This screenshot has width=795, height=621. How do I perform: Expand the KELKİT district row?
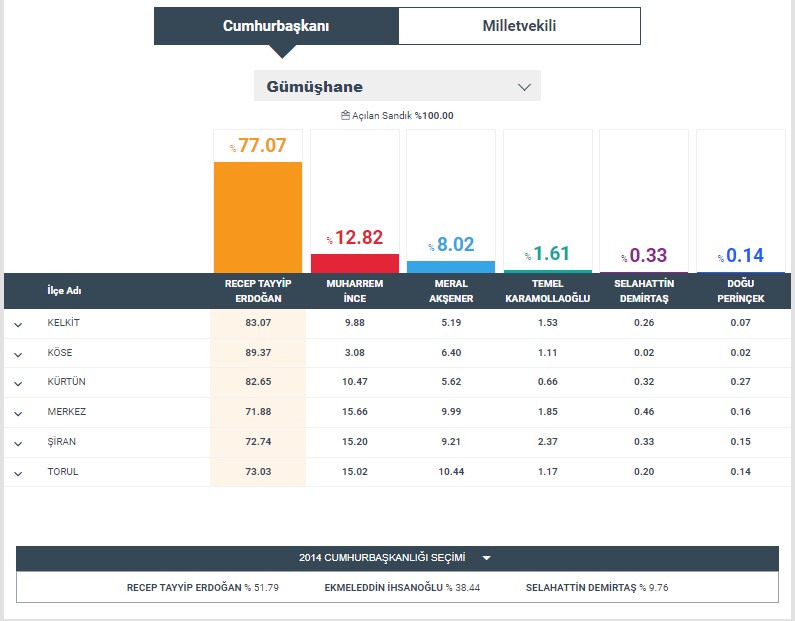click(x=18, y=324)
